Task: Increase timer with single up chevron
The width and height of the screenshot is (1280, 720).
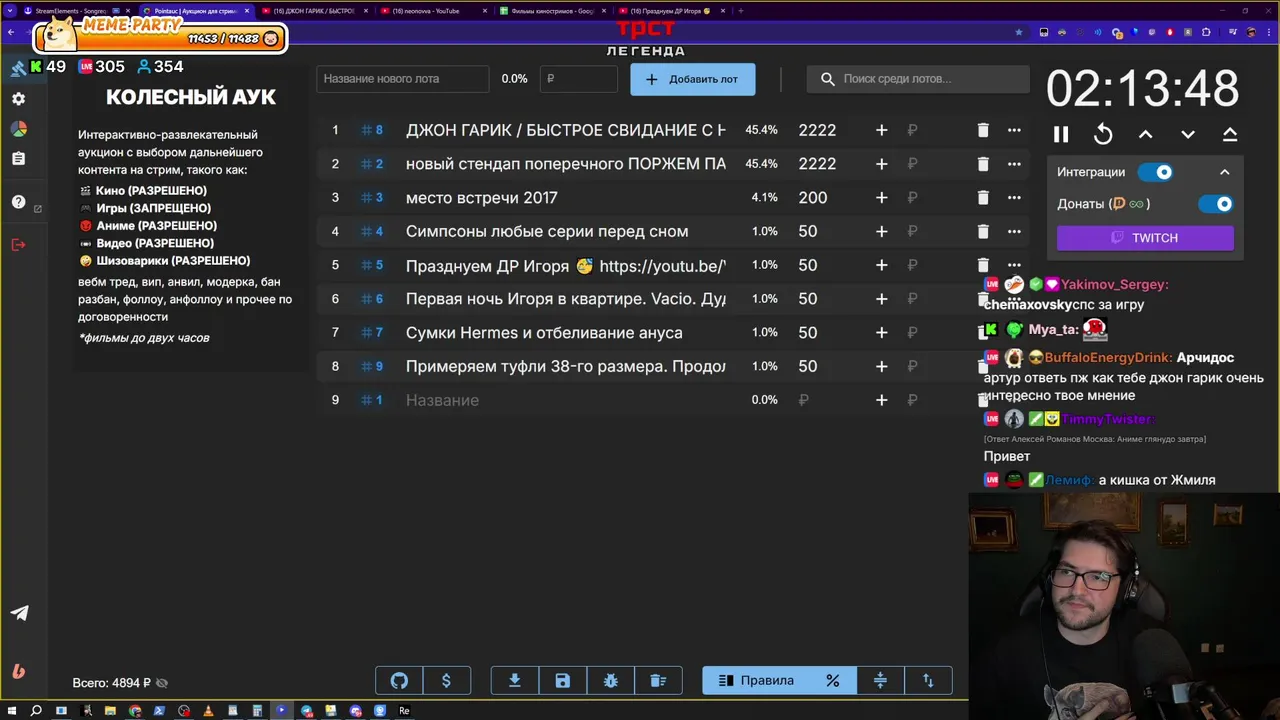Action: [1146, 134]
